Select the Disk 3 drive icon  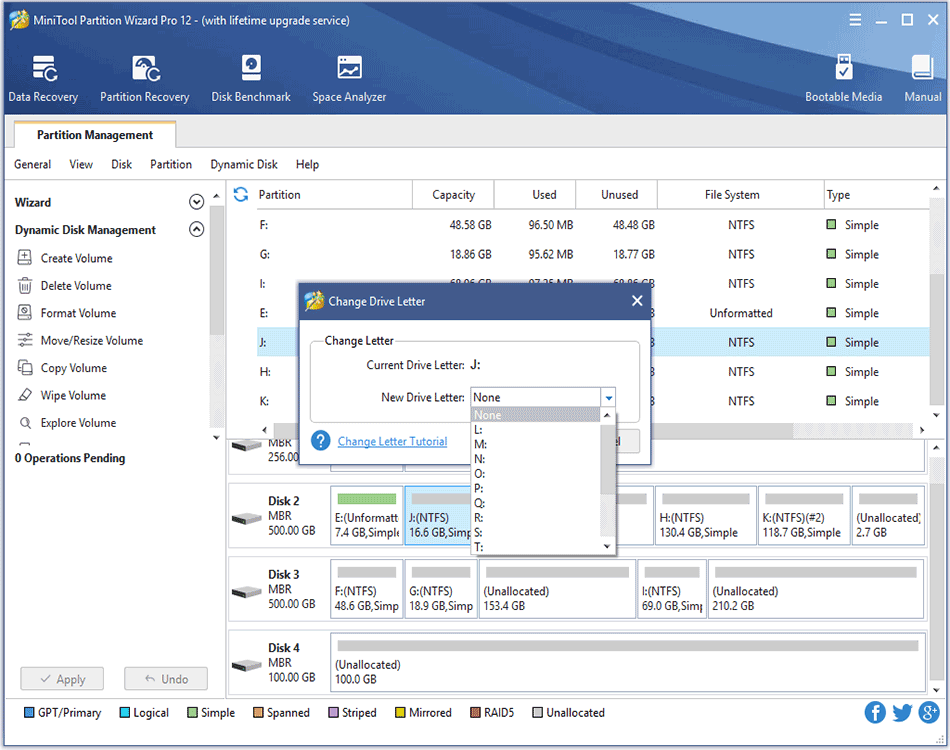click(247, 592)
